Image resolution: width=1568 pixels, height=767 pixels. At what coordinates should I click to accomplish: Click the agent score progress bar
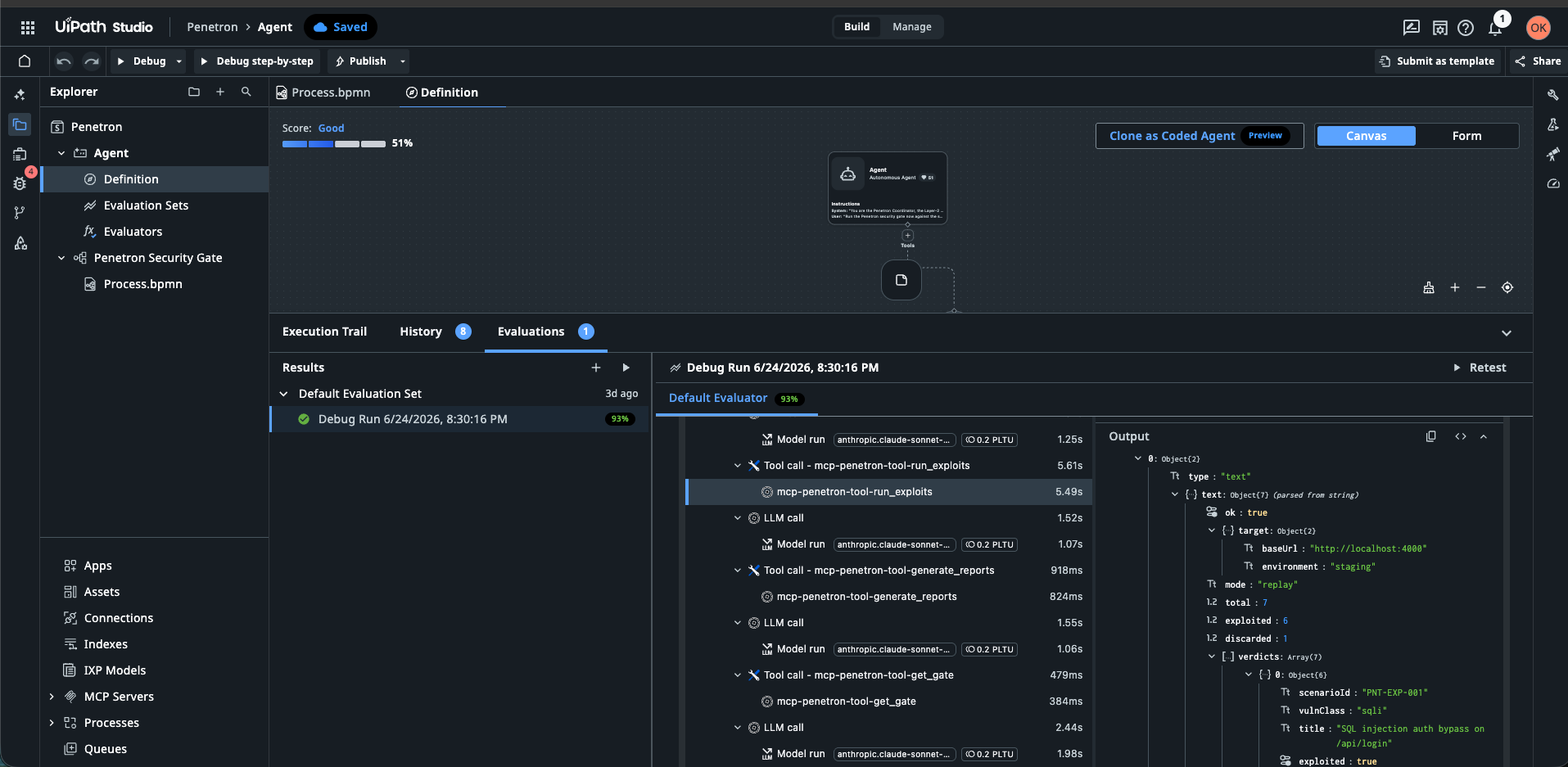click(334, 144)
